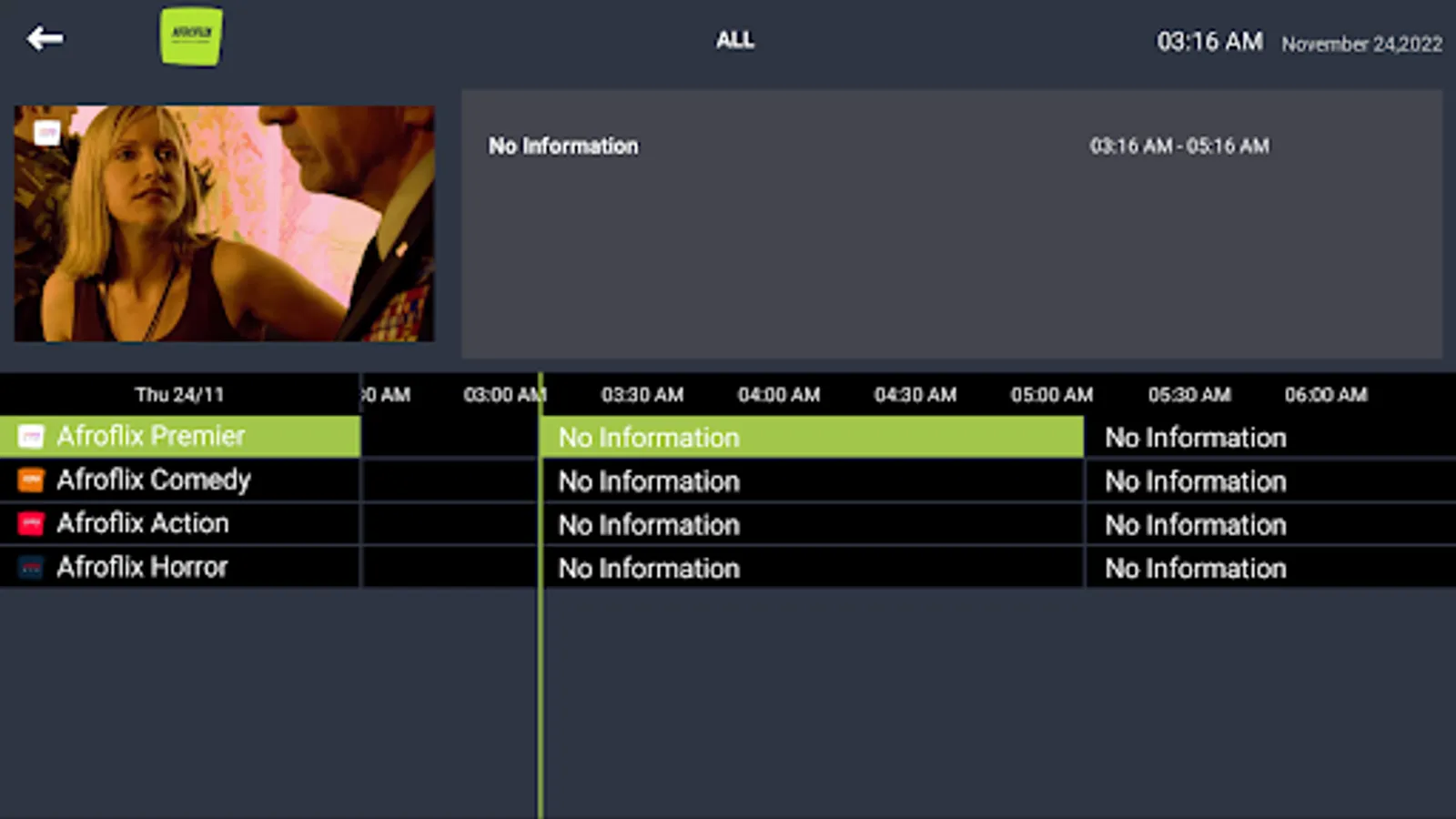This screenshot has height=819, width=1456.
Task: Click the 04:30 AM timeline marker
Action: [915, 395]
